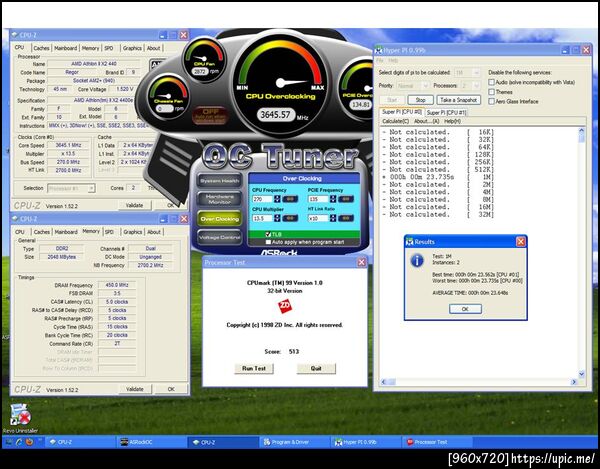
Task: Apply CPU Multiplier with GO button
Action: click(x=290, y=218)
